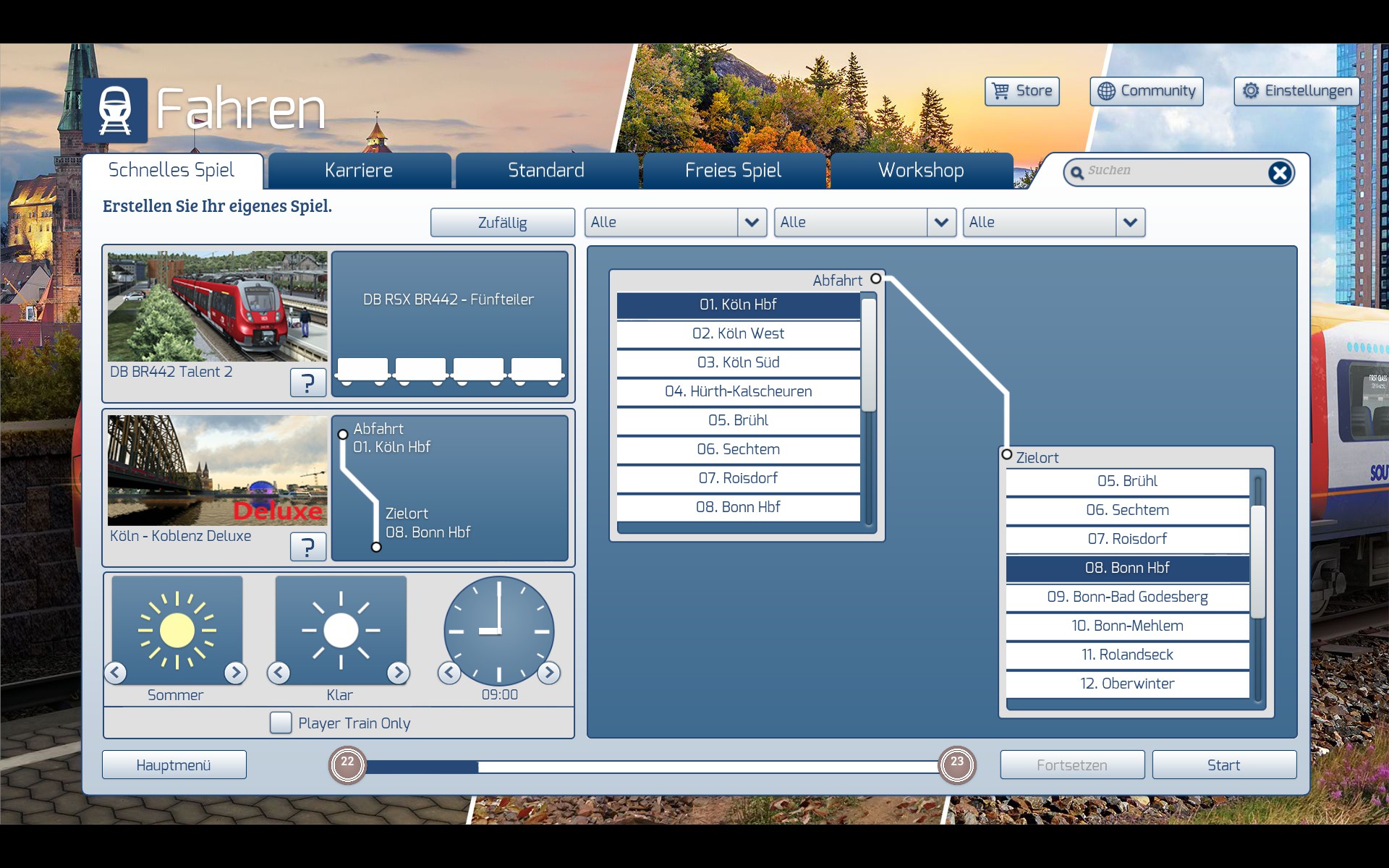Clear the search field with the X icon
The image size is (1389, 868).
coord(1279,173)
